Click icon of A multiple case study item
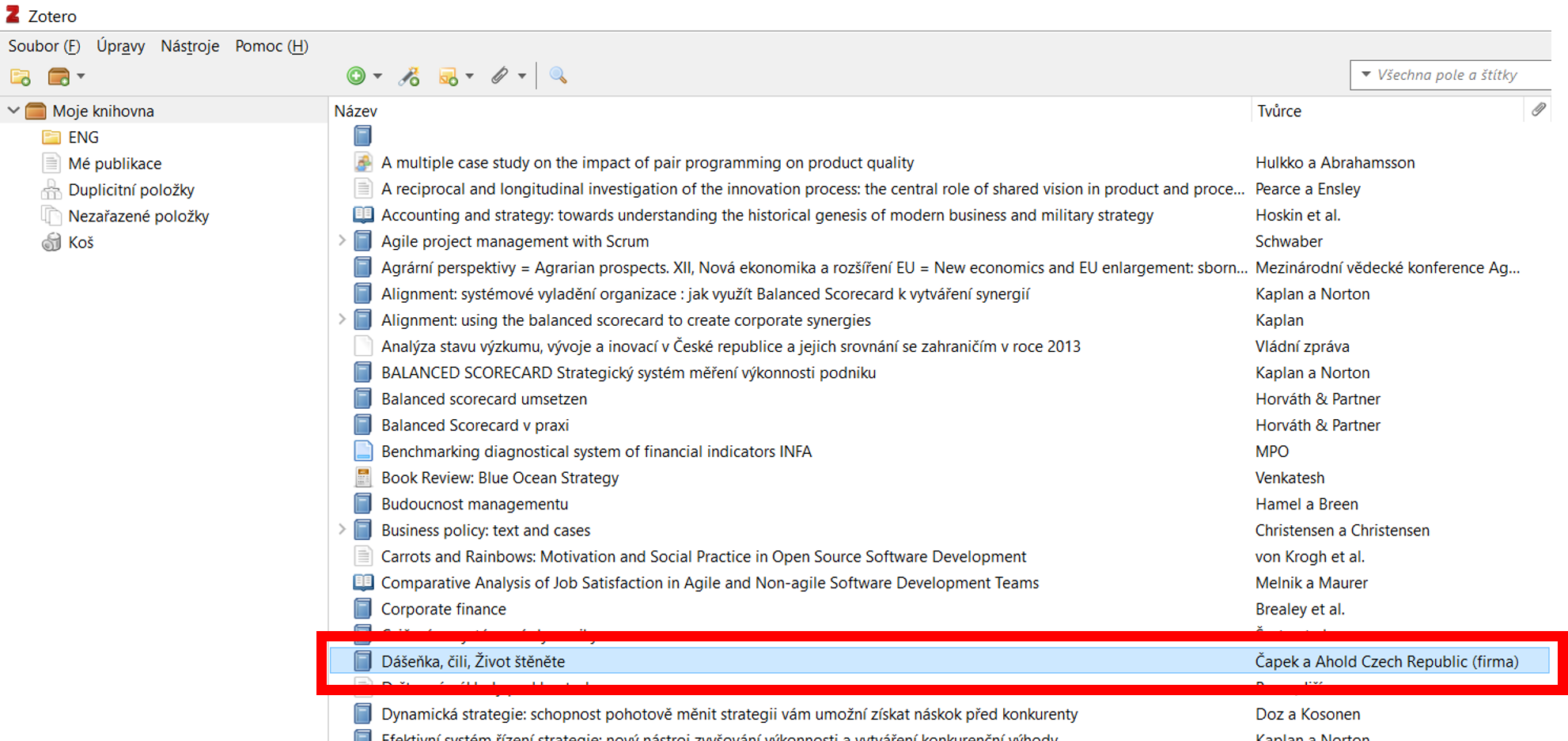Screen dimensions: 1568x741 [x=362, y=162]
